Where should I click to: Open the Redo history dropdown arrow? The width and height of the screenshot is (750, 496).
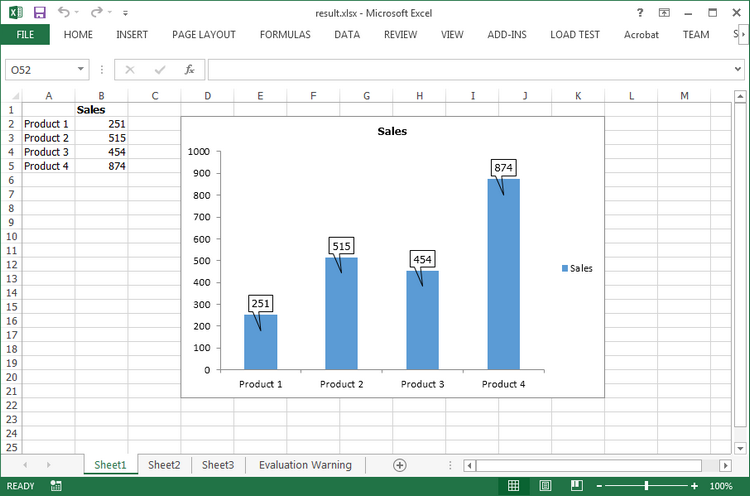pos(110,12)
